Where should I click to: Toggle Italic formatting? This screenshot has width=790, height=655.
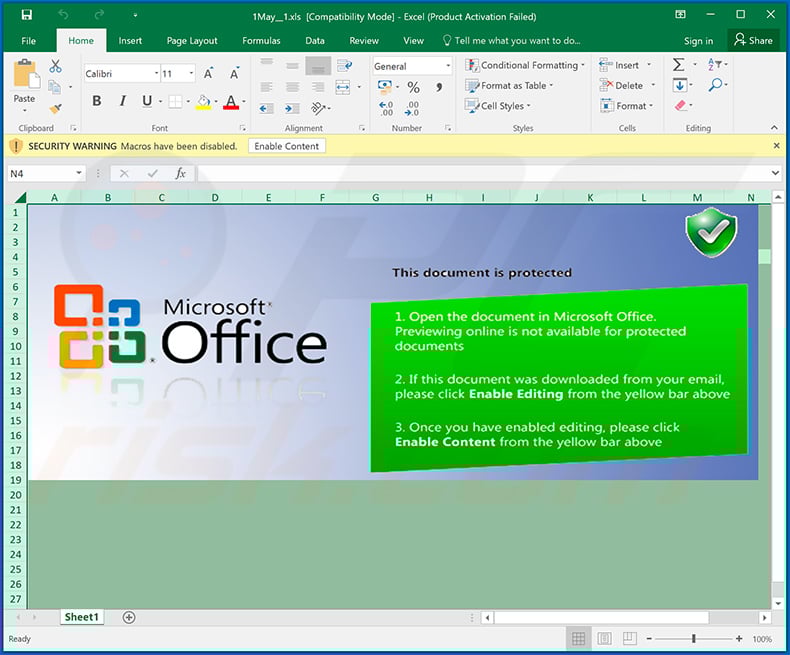(122, 101)
